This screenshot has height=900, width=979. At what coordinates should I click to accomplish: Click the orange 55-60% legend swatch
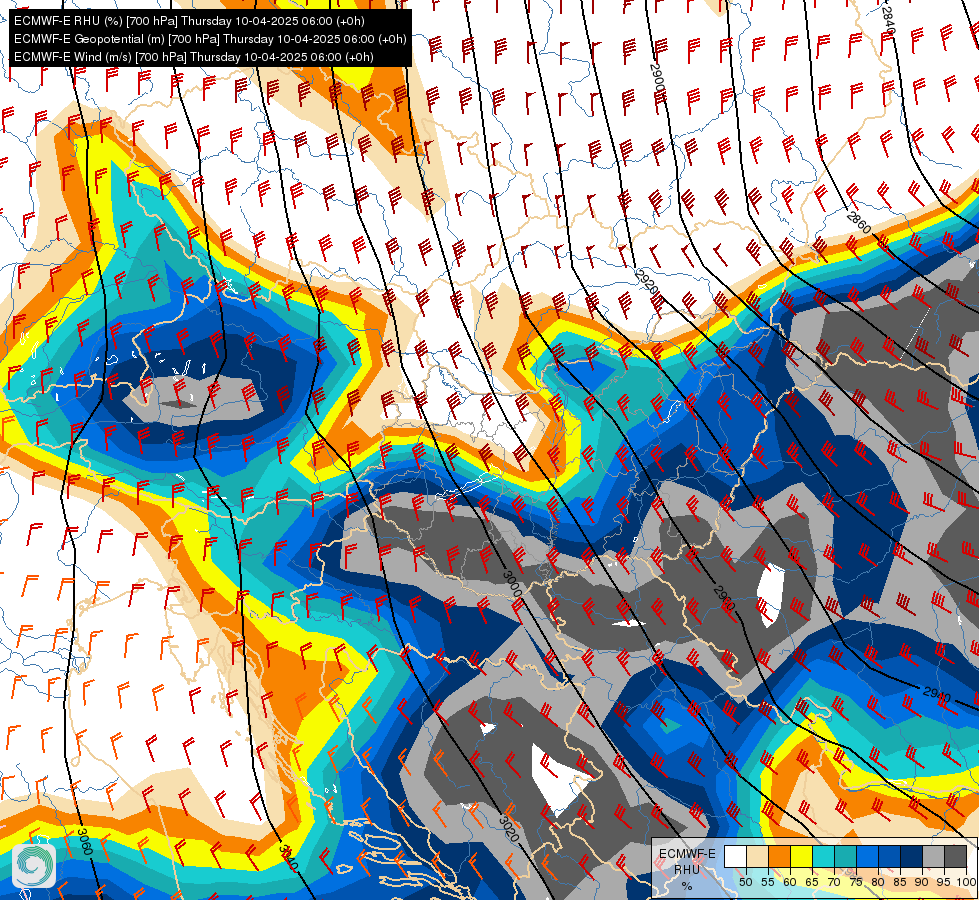(x=779, y=857)
